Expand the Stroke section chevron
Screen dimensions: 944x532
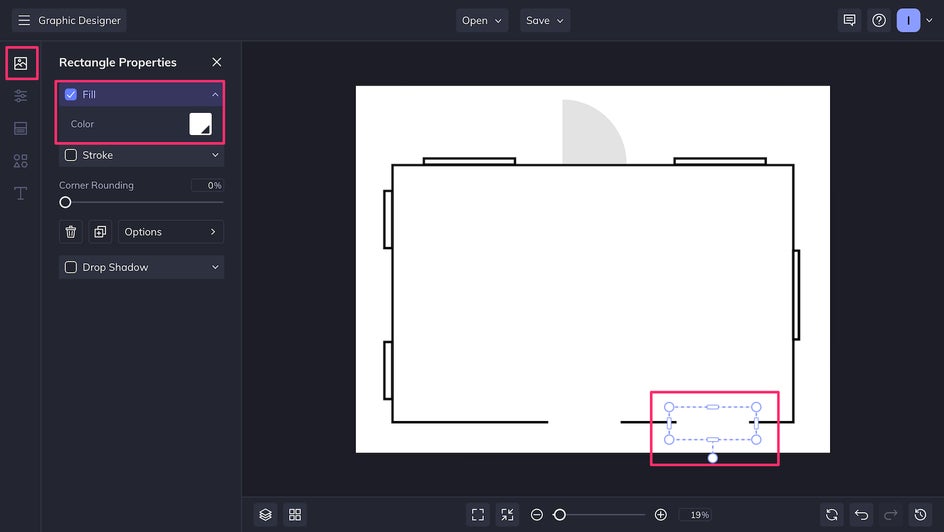tap(215, 155)
